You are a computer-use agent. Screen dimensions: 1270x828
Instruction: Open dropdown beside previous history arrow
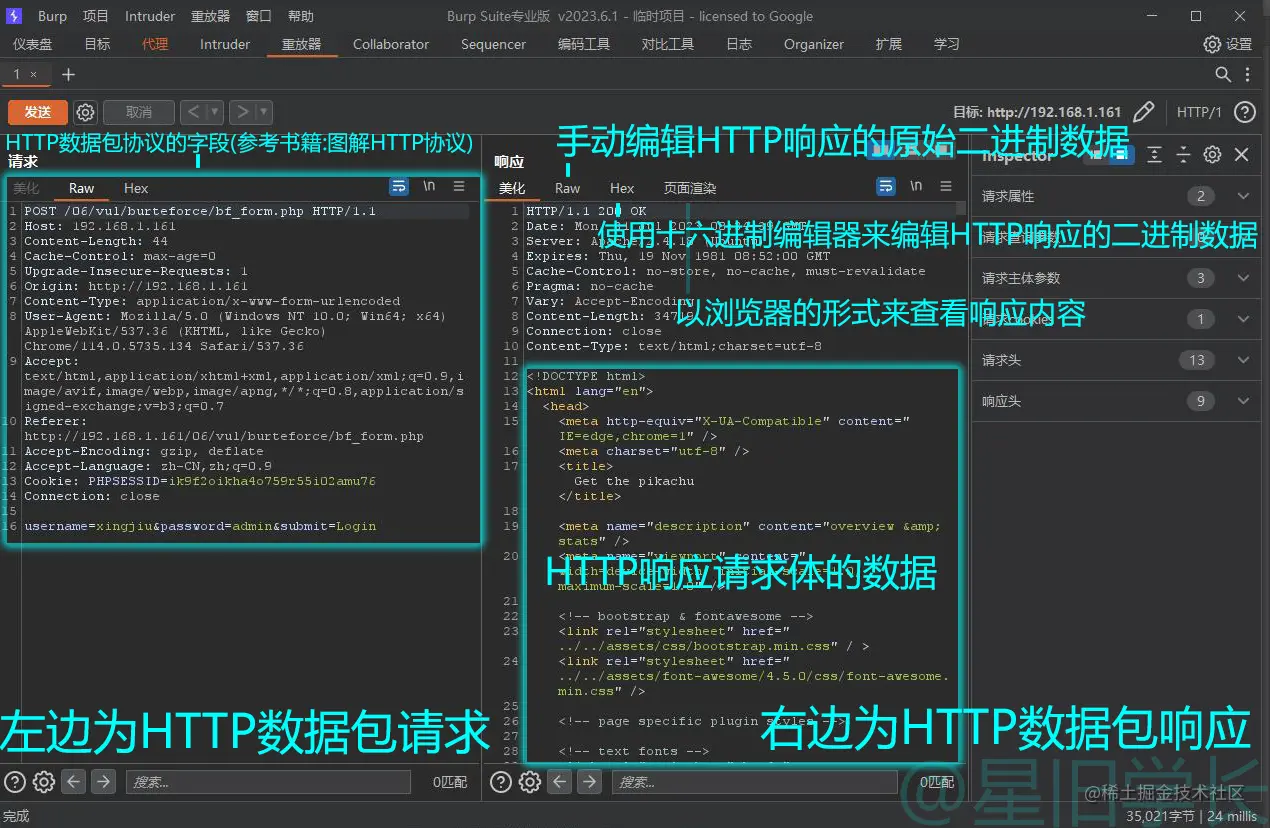tap(215, 112)
